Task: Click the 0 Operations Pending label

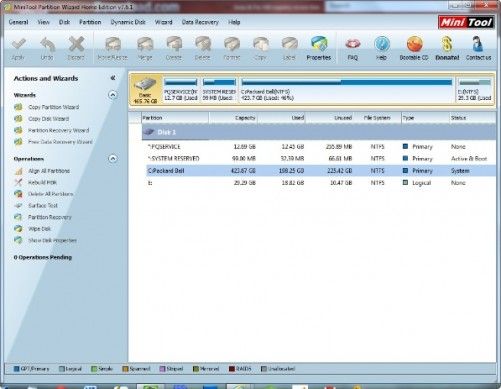Action: [x=43, y=257]
